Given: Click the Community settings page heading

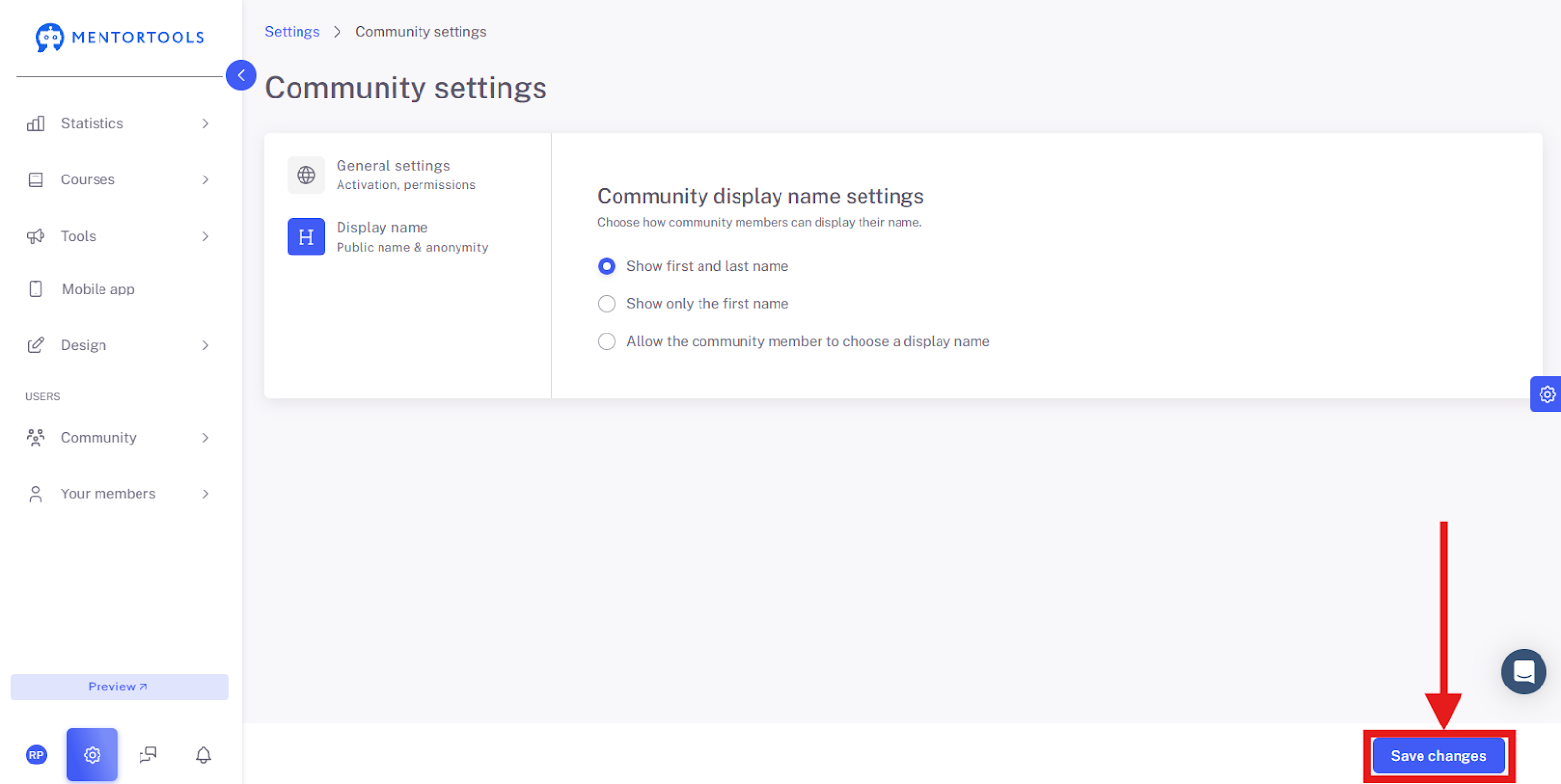Looking at the screenshot, I should 406,88.
